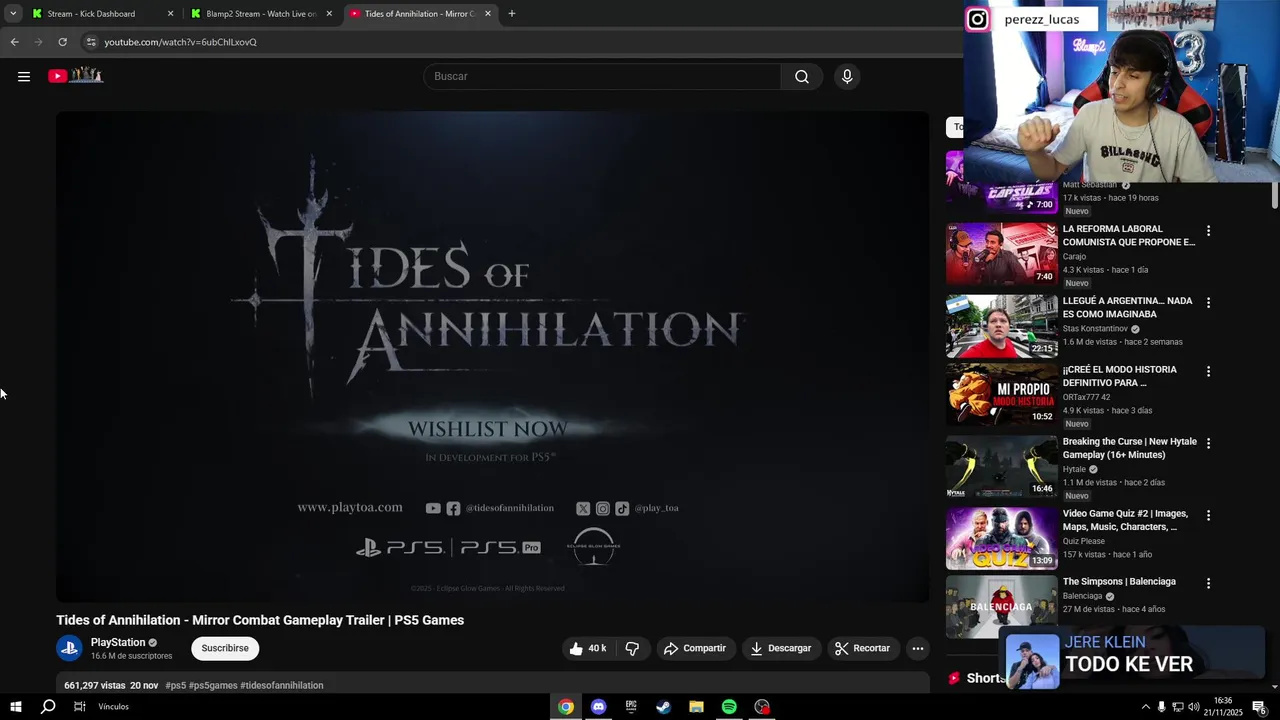
Task: Close the Tides of Annihilation tab
Action: [488, 14]
